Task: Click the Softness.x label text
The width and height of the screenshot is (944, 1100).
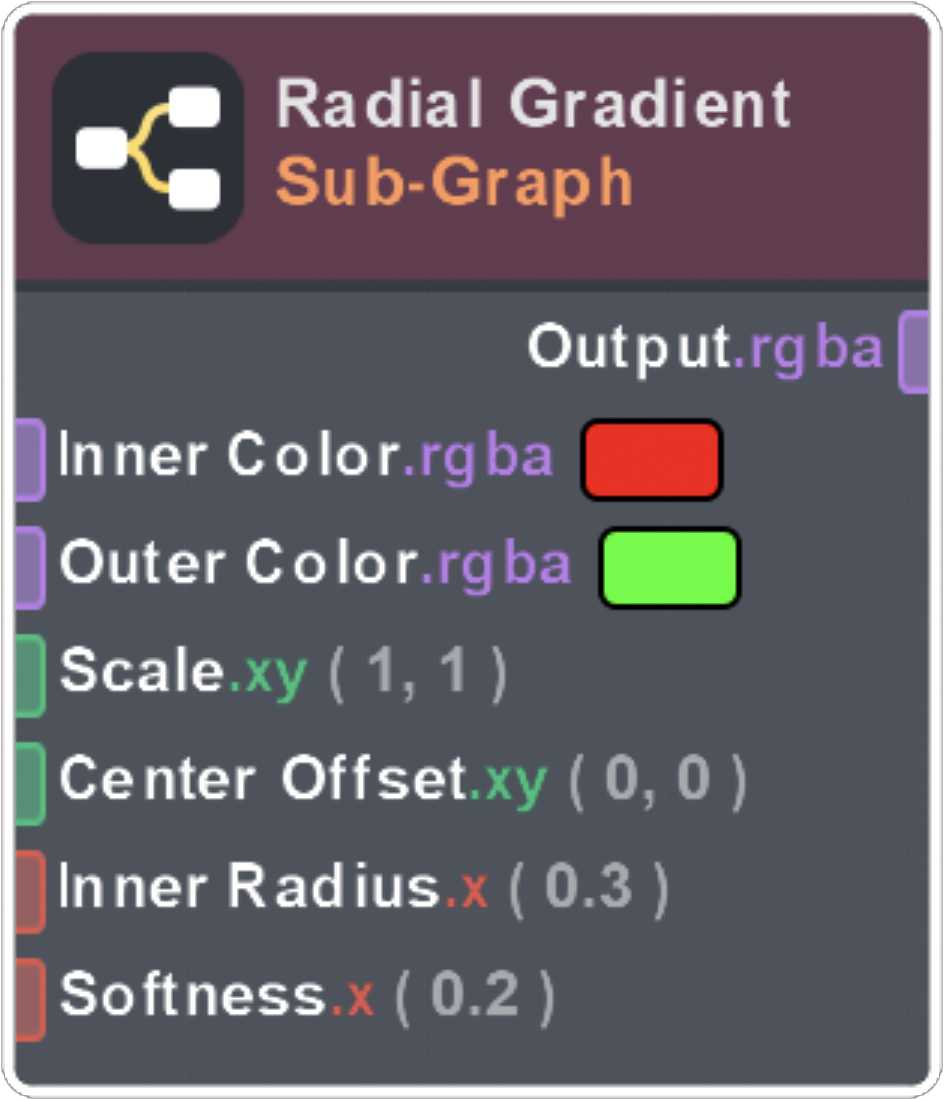Action: [x=217, y=996]
